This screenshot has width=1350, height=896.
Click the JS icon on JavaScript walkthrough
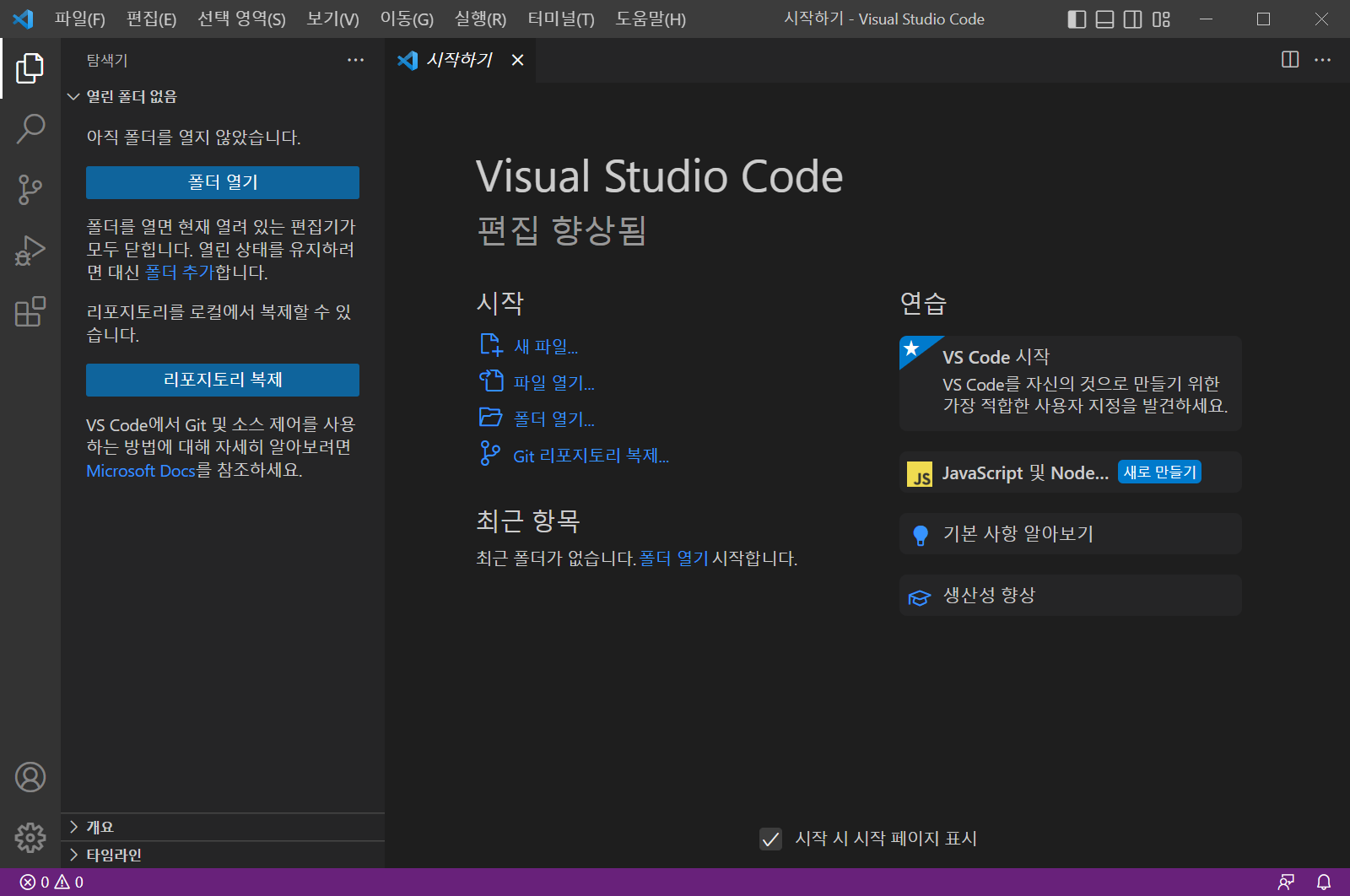pyautogui.click(x=920, y=474)
